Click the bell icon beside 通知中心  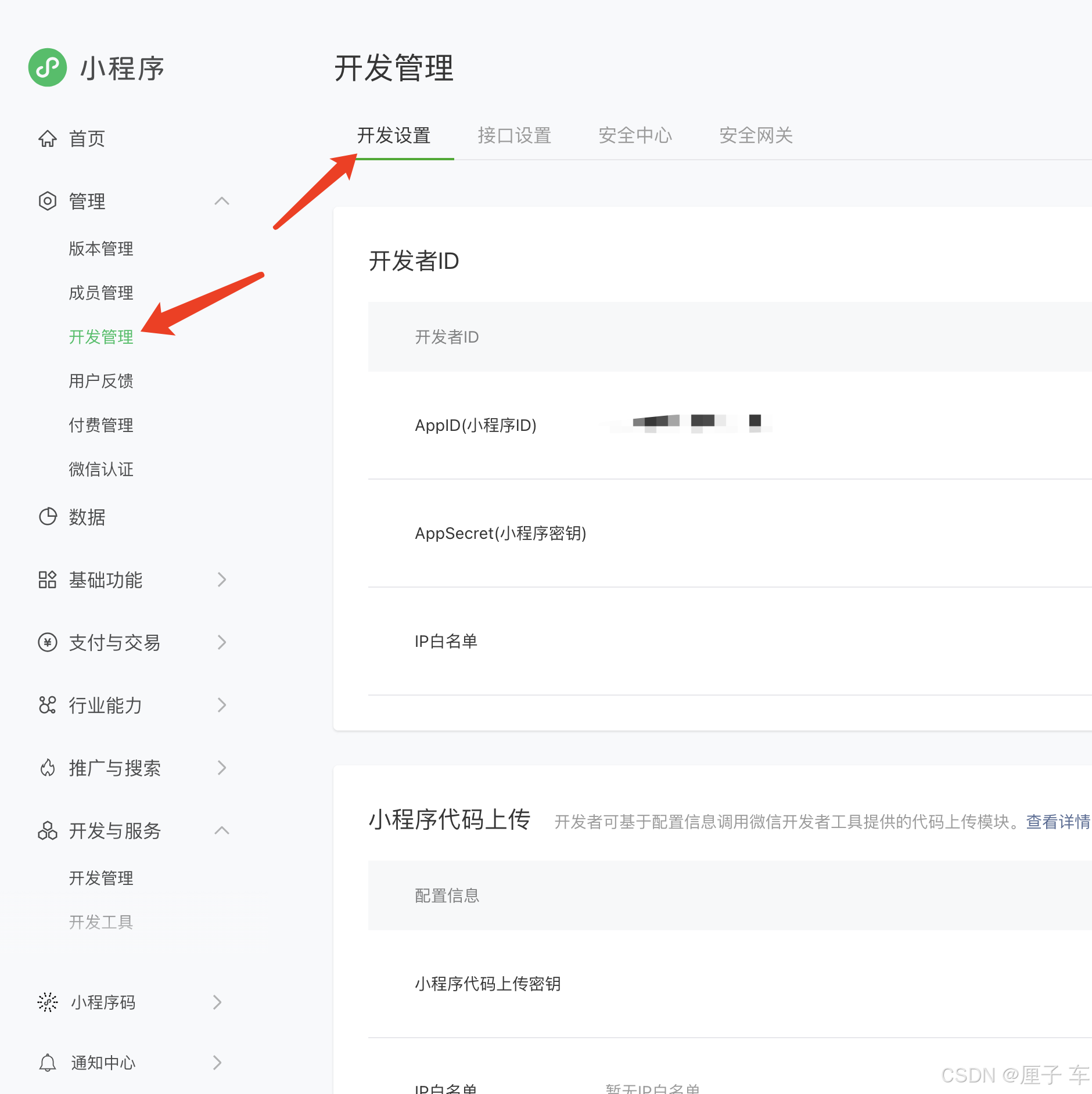tap(48, 1063)
